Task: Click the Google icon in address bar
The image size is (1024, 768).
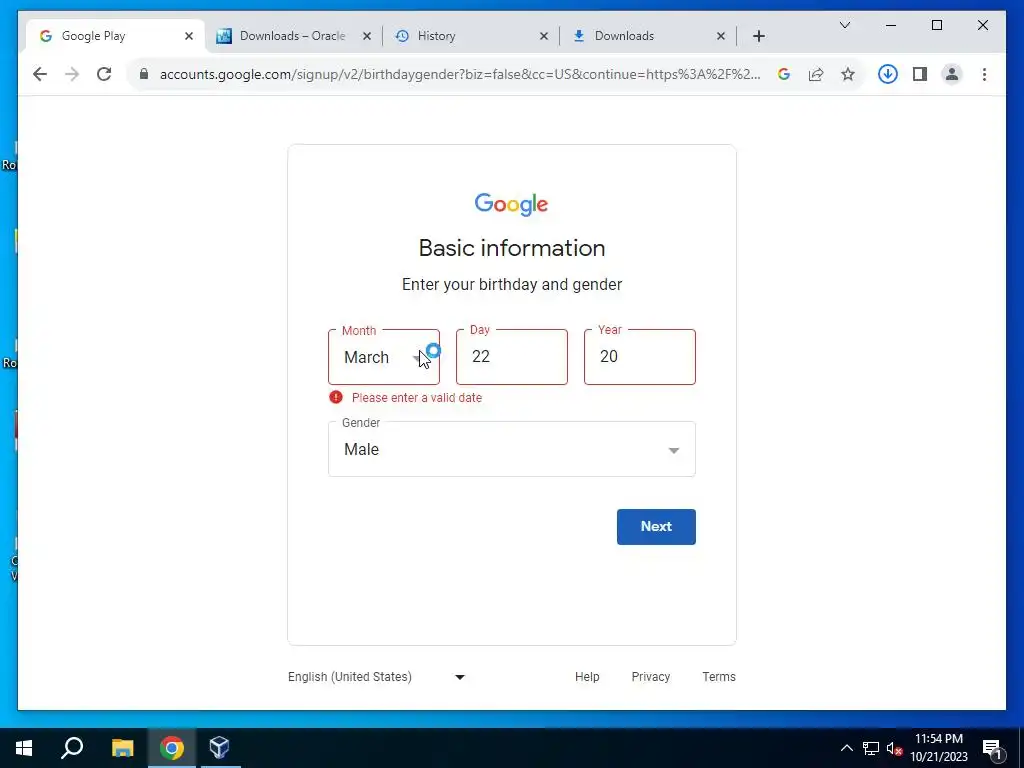Action: click(784, 74)
